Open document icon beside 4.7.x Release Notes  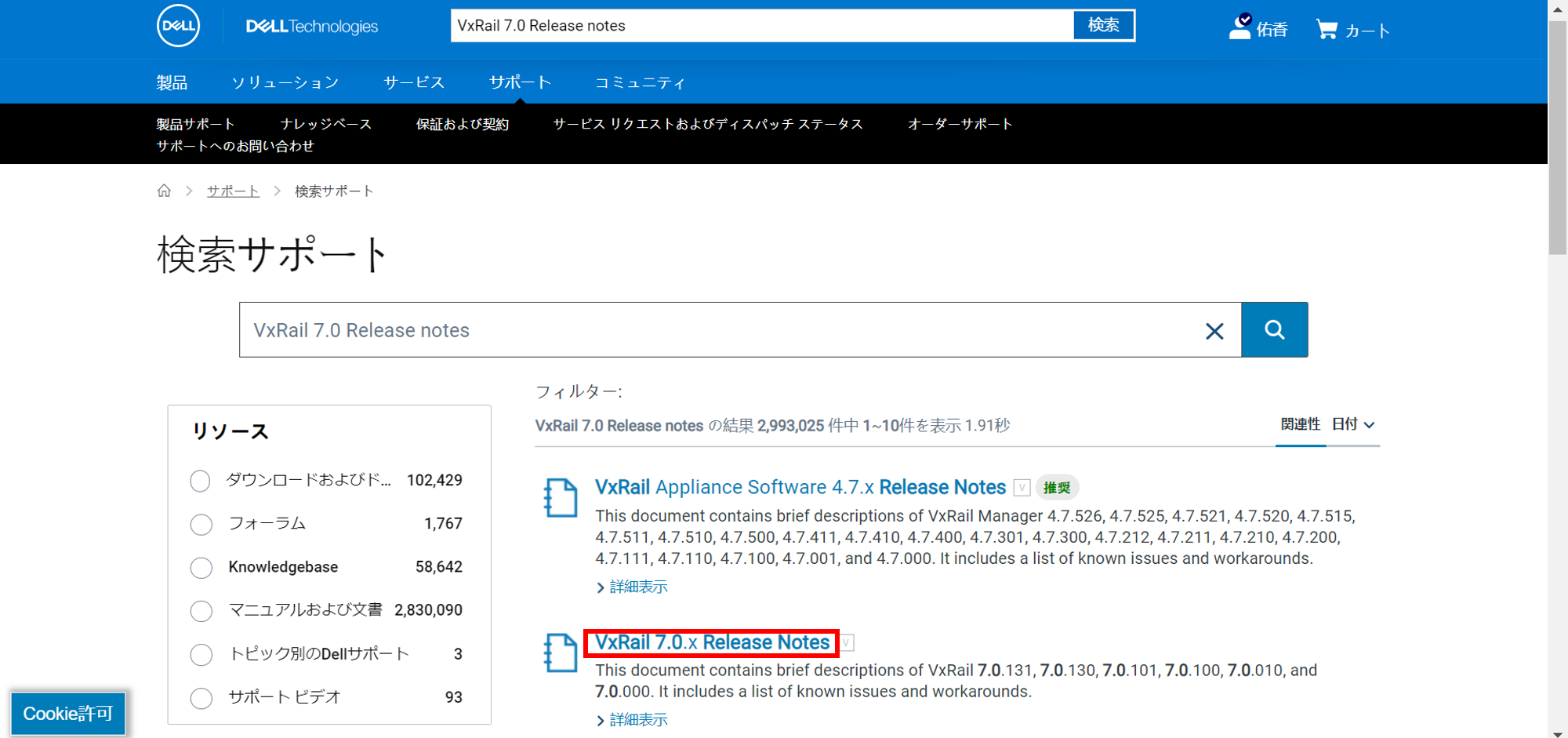click(561, 498)
